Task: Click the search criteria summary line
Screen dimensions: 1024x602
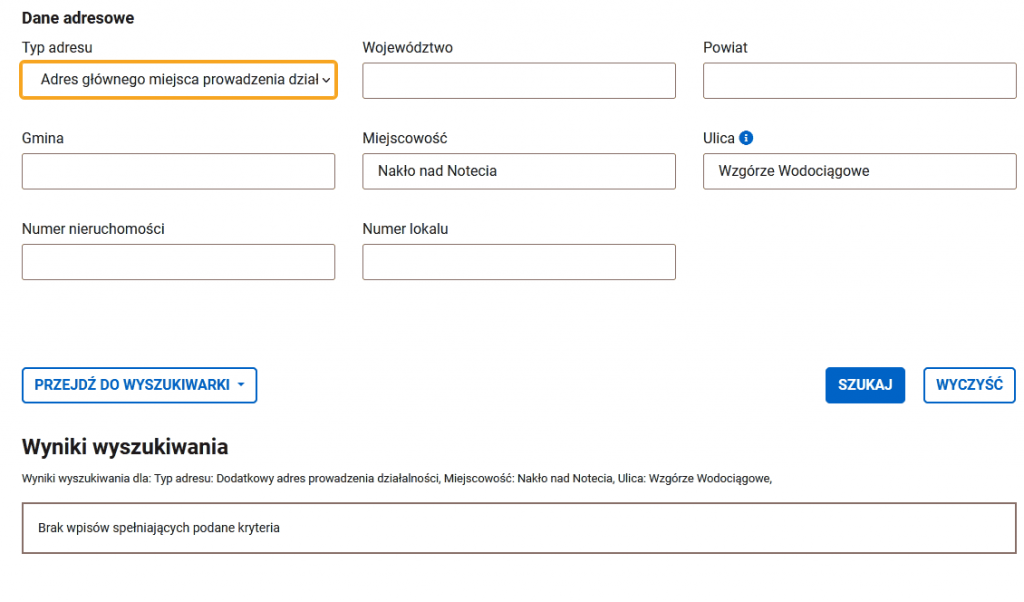Action: (397, 479)
